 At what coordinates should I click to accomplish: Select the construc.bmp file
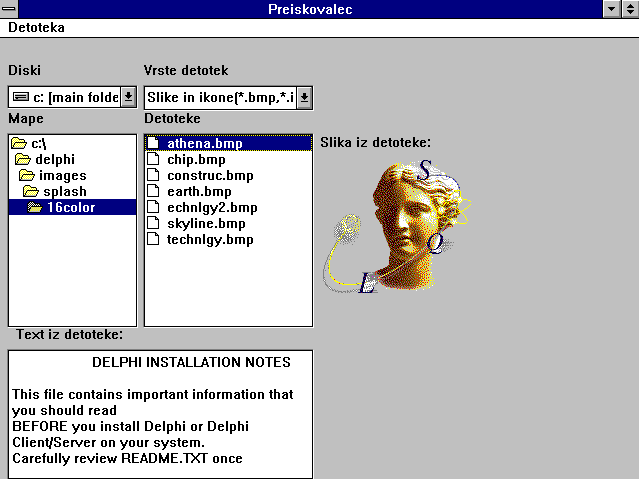pyautogui.click(x=228, y=175)
